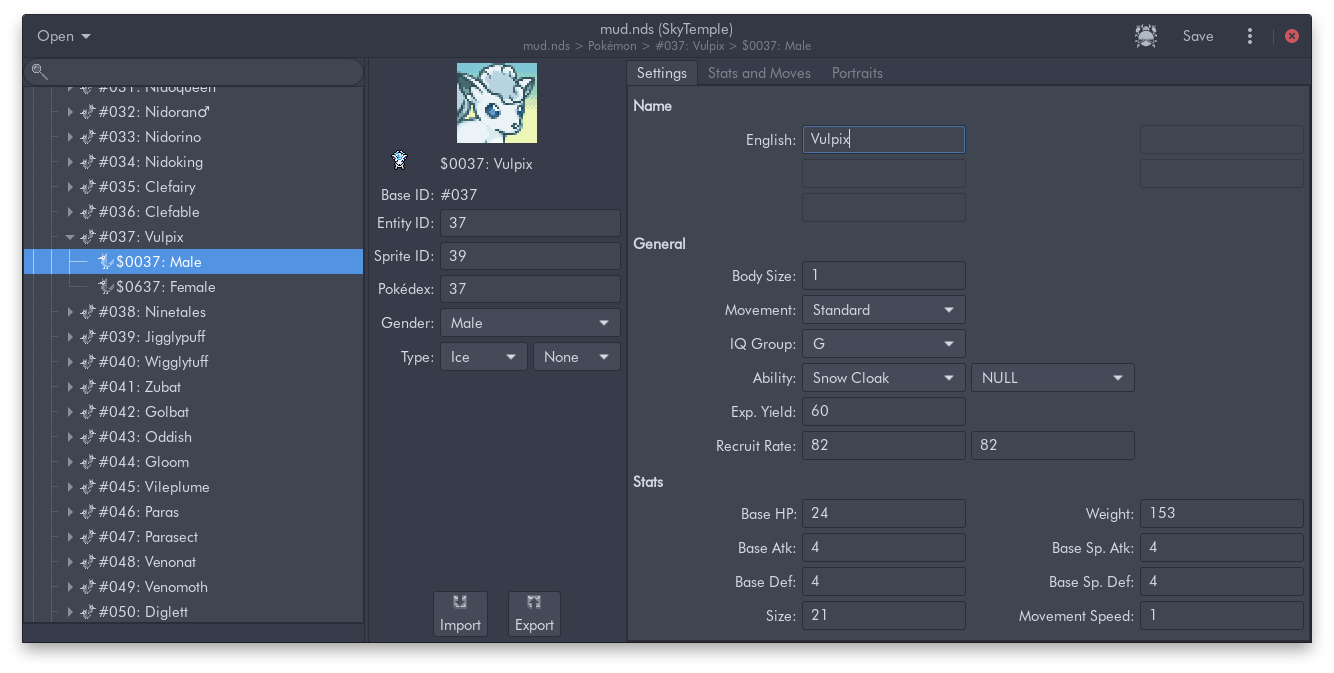The width and height of the screenshot is (1334, 673).
Task: Open the Snow Cloak ability dropdown
Action: 883,378
